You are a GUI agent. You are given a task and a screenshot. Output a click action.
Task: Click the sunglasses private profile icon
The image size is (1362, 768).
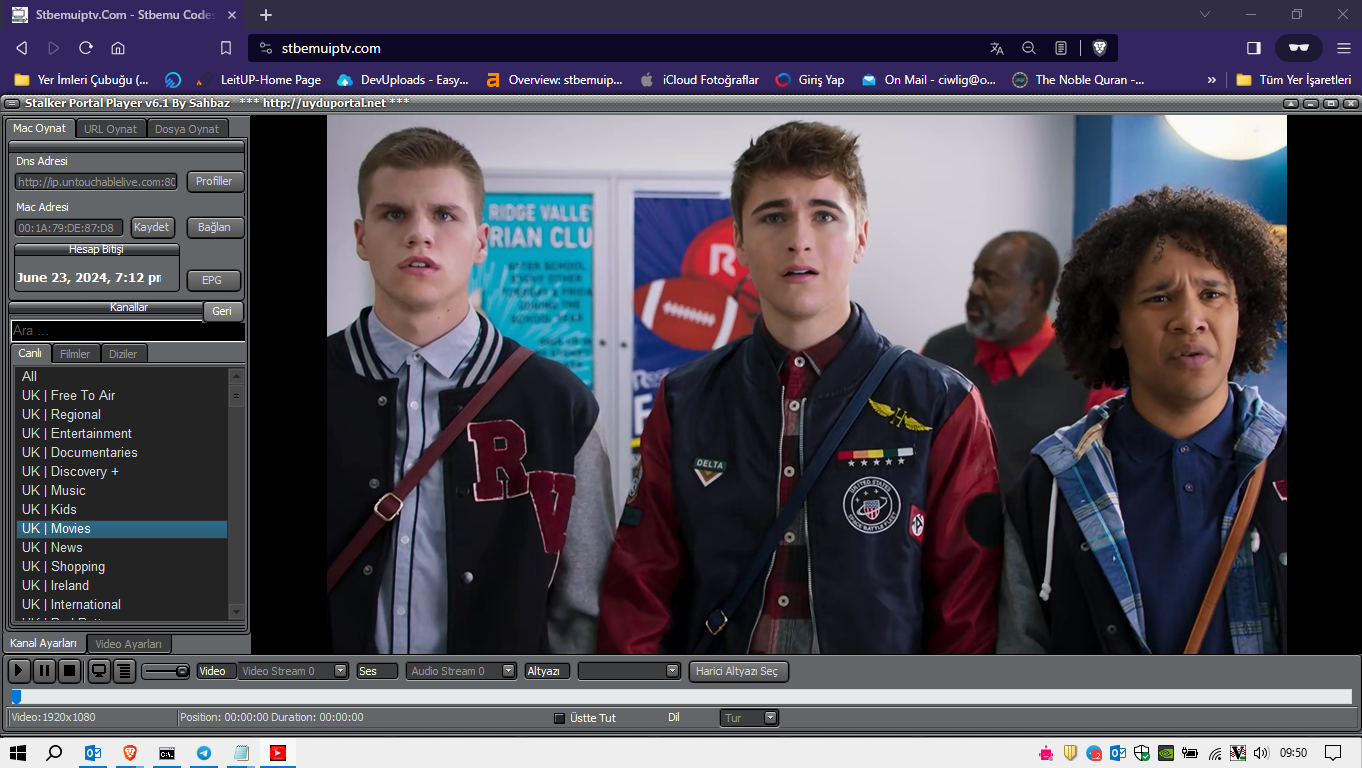(1299, 48)
